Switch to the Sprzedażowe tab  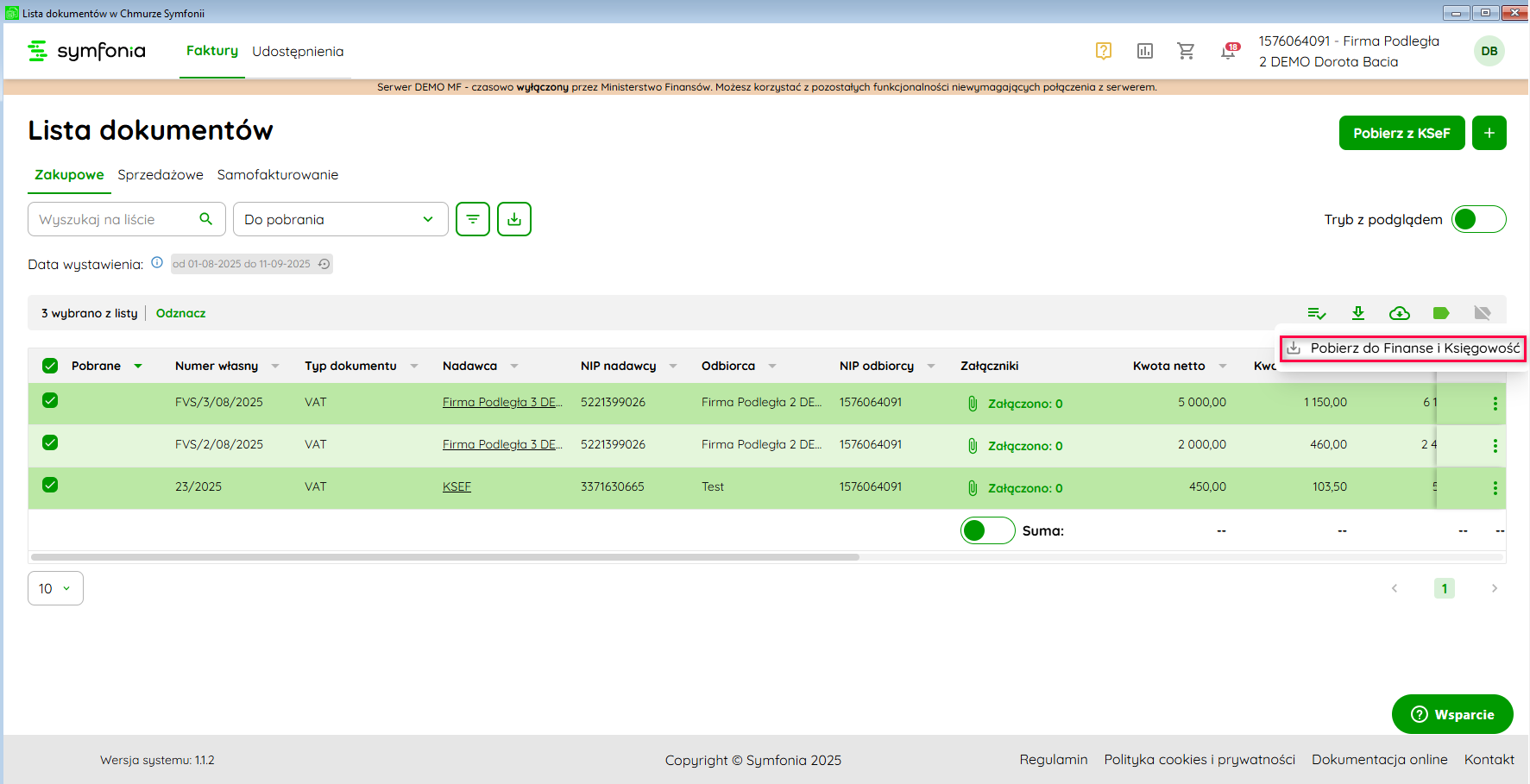(x=161, y=174)
